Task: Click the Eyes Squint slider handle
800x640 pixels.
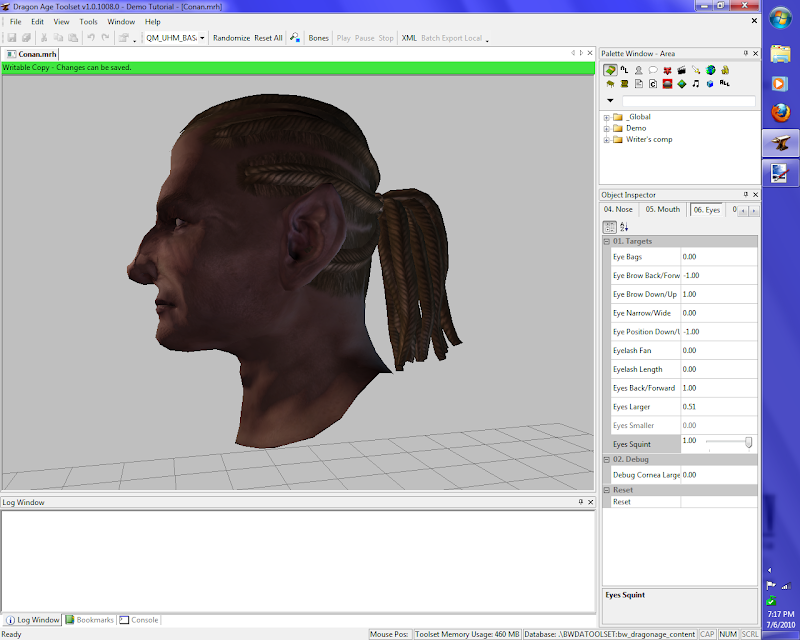Action: pos(748,442)
